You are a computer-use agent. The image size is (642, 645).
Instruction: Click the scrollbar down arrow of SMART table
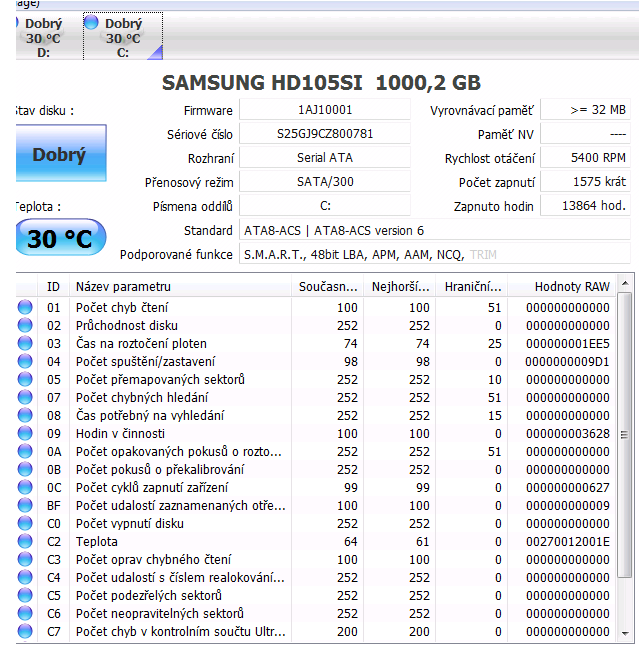pos(625,633)
